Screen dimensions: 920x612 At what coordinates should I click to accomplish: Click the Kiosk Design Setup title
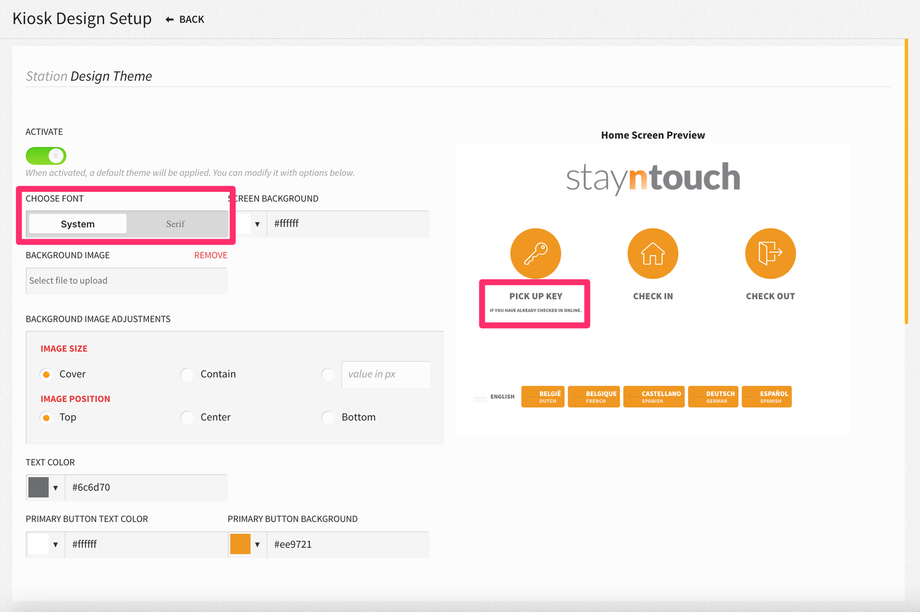(82, 19)
